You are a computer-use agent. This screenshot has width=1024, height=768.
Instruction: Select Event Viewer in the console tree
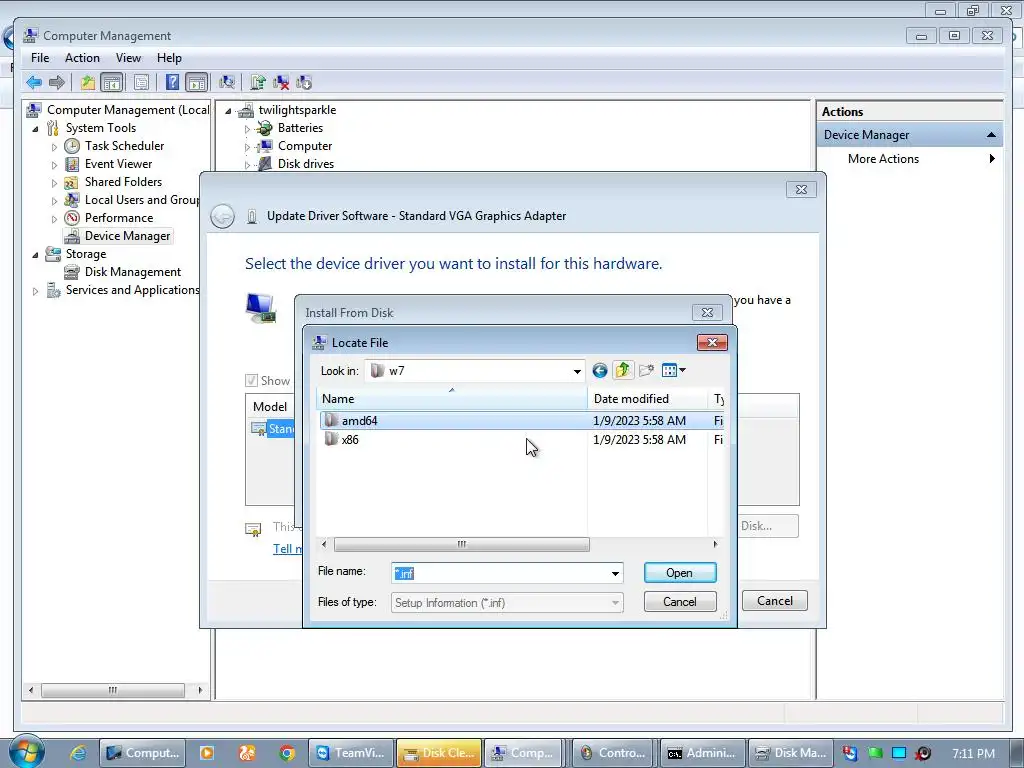click(118, 164)
